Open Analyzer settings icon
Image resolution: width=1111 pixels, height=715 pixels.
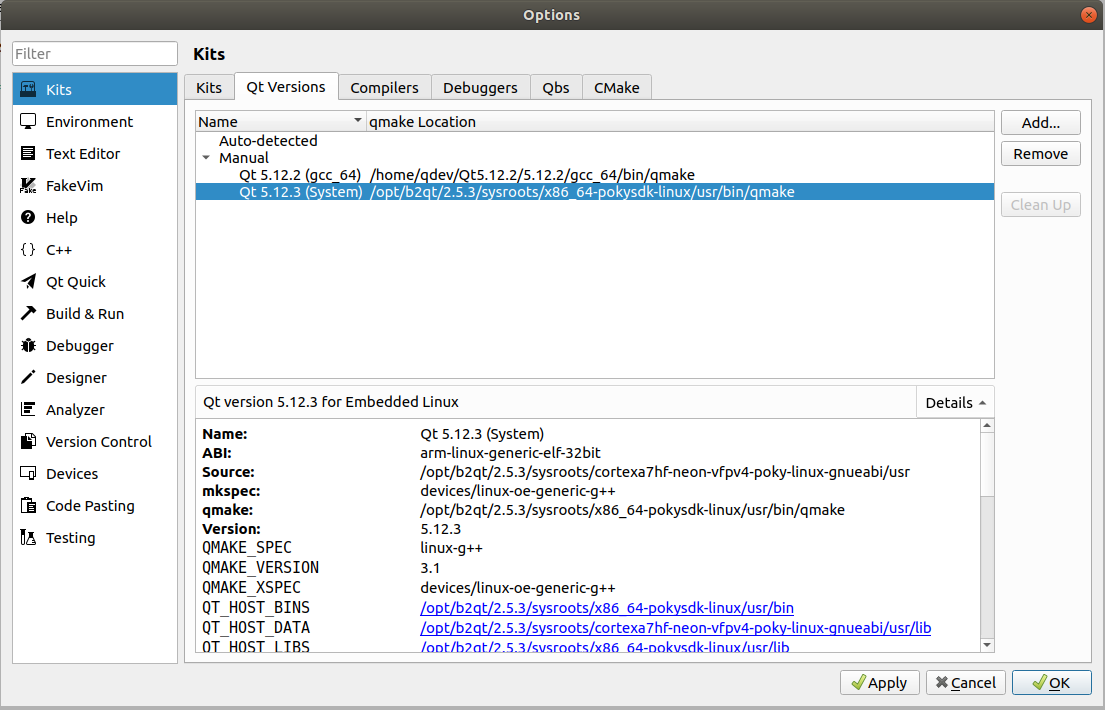coord(28,409)
